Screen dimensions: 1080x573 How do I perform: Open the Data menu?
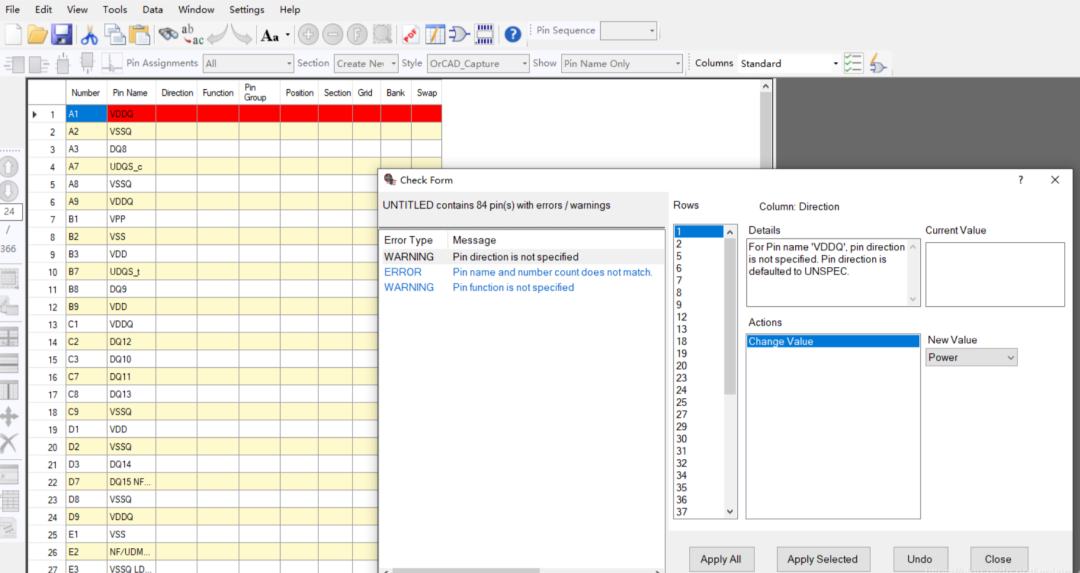tap(153, 10)
